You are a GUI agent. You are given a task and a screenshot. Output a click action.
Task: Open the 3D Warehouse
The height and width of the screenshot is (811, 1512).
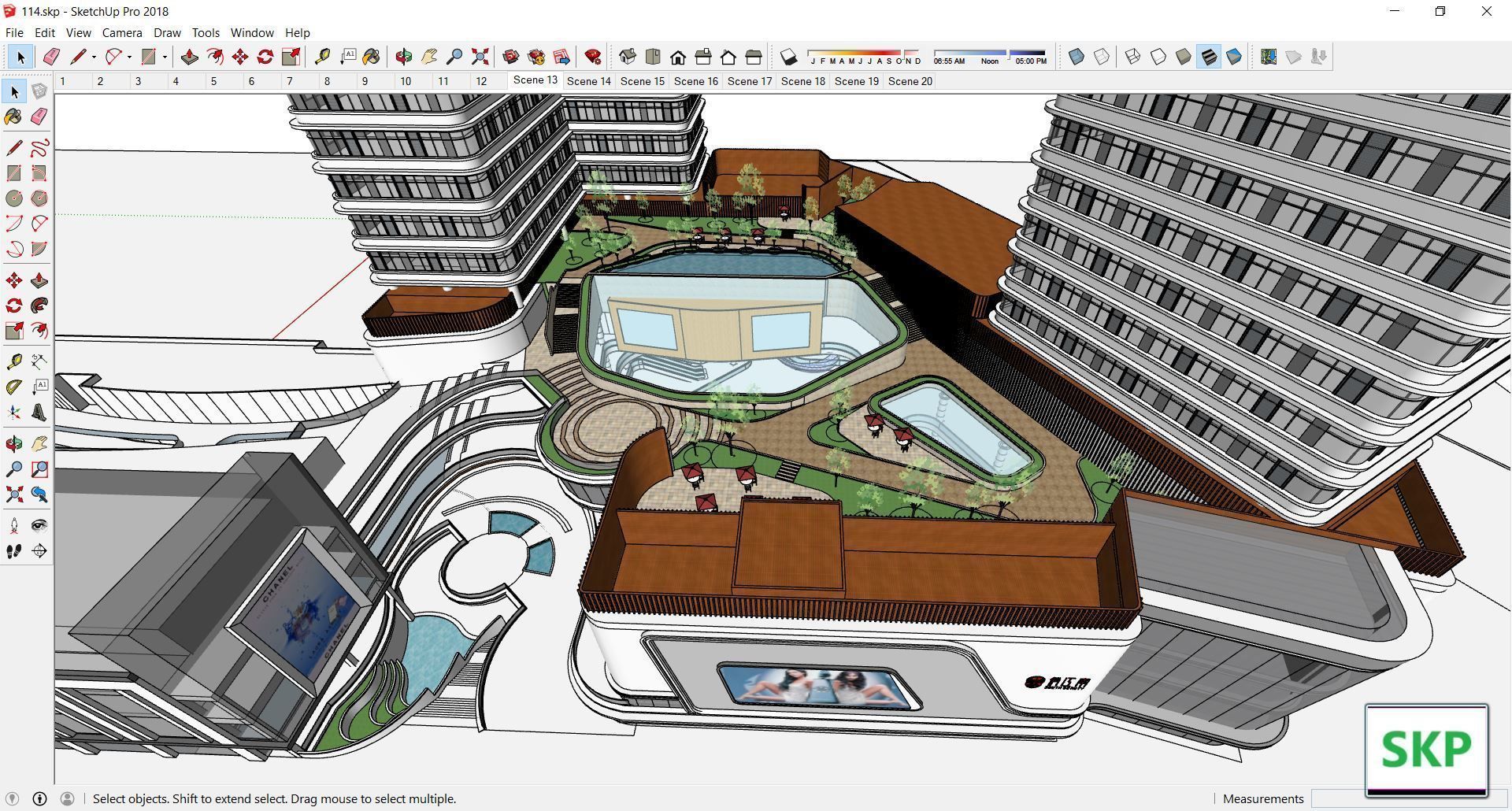coord(511,57)
